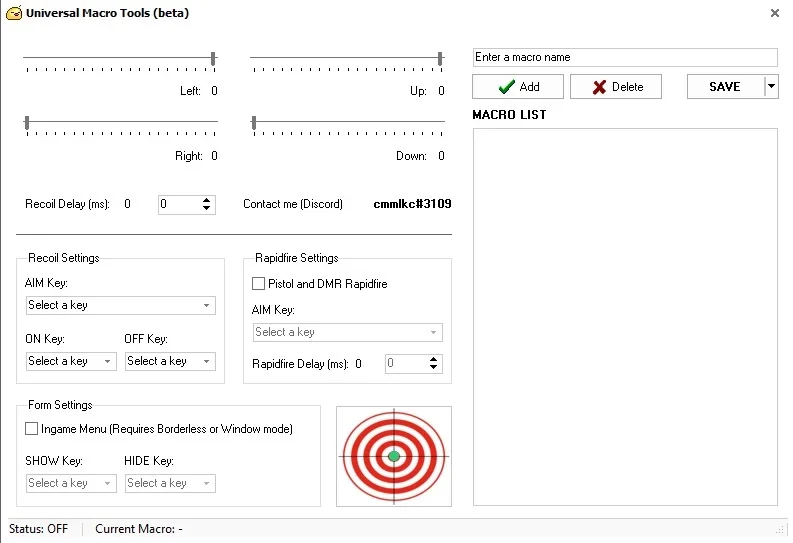793x543 pixels.
Task: Click the Up recoil slider handle
Action: coord(440,59)
